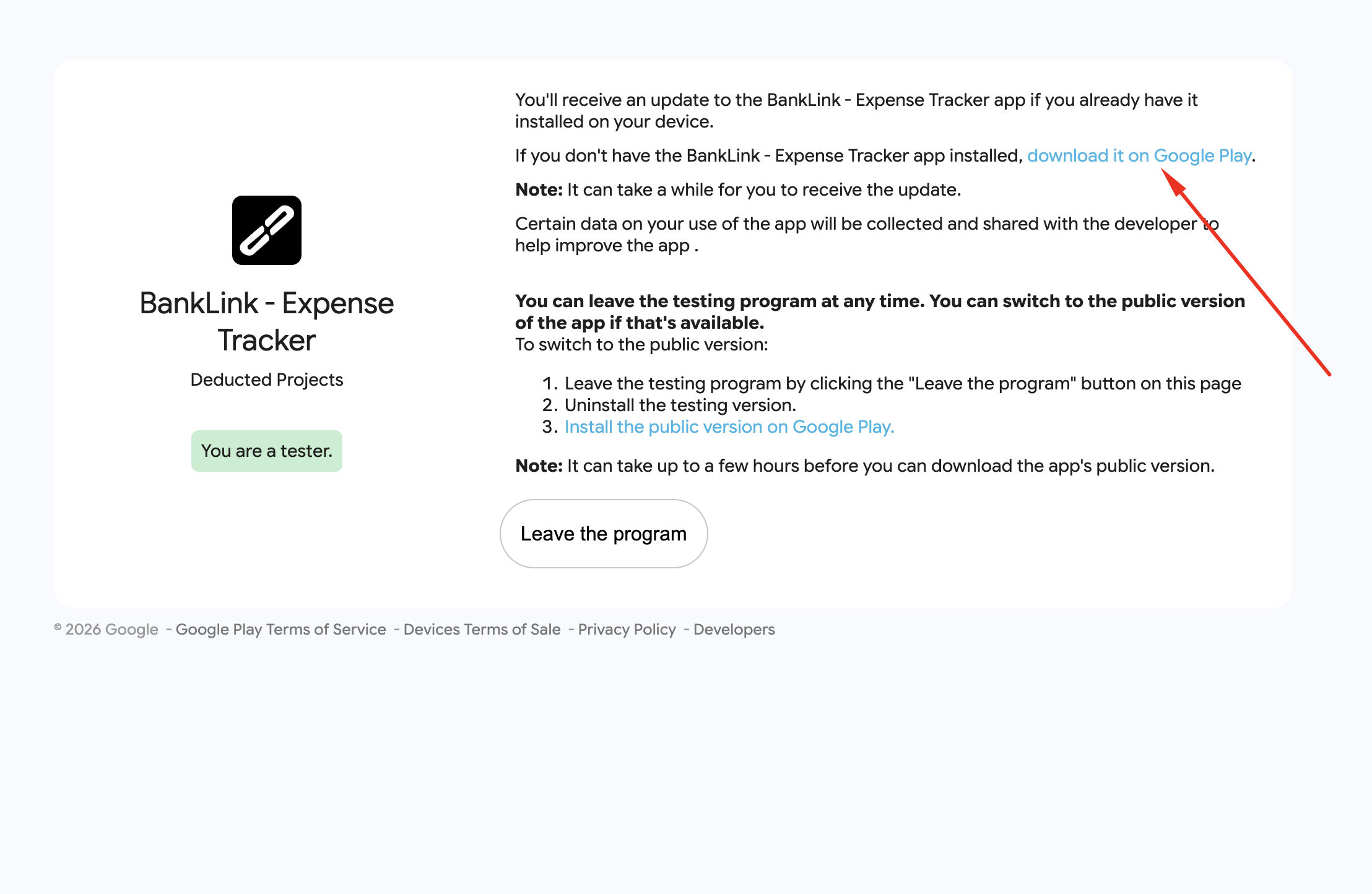The height and width of the screenshot is (894, 1372).
Task: Click the note about receiving the update
Action: pos(738,189)
